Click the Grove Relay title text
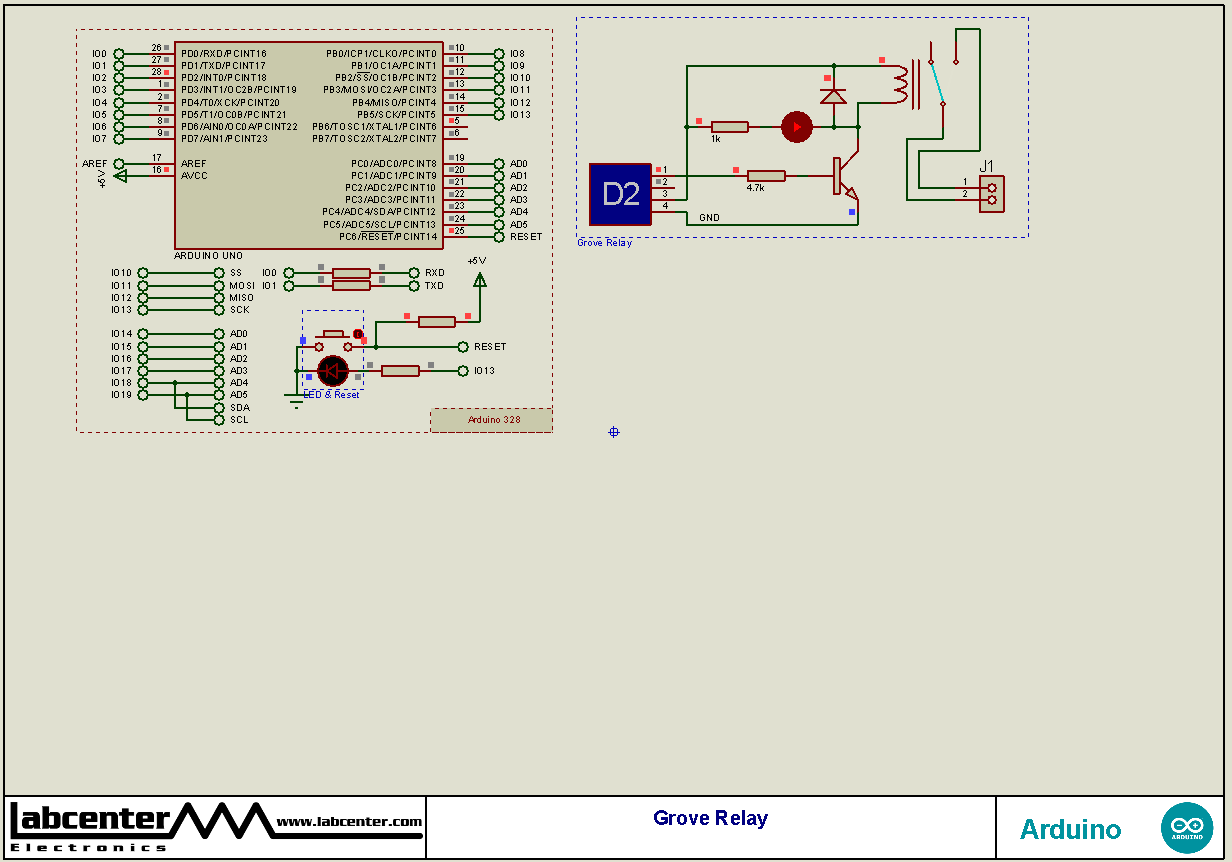This screenshot has height=862, width=1232. (x=710, y=817)
